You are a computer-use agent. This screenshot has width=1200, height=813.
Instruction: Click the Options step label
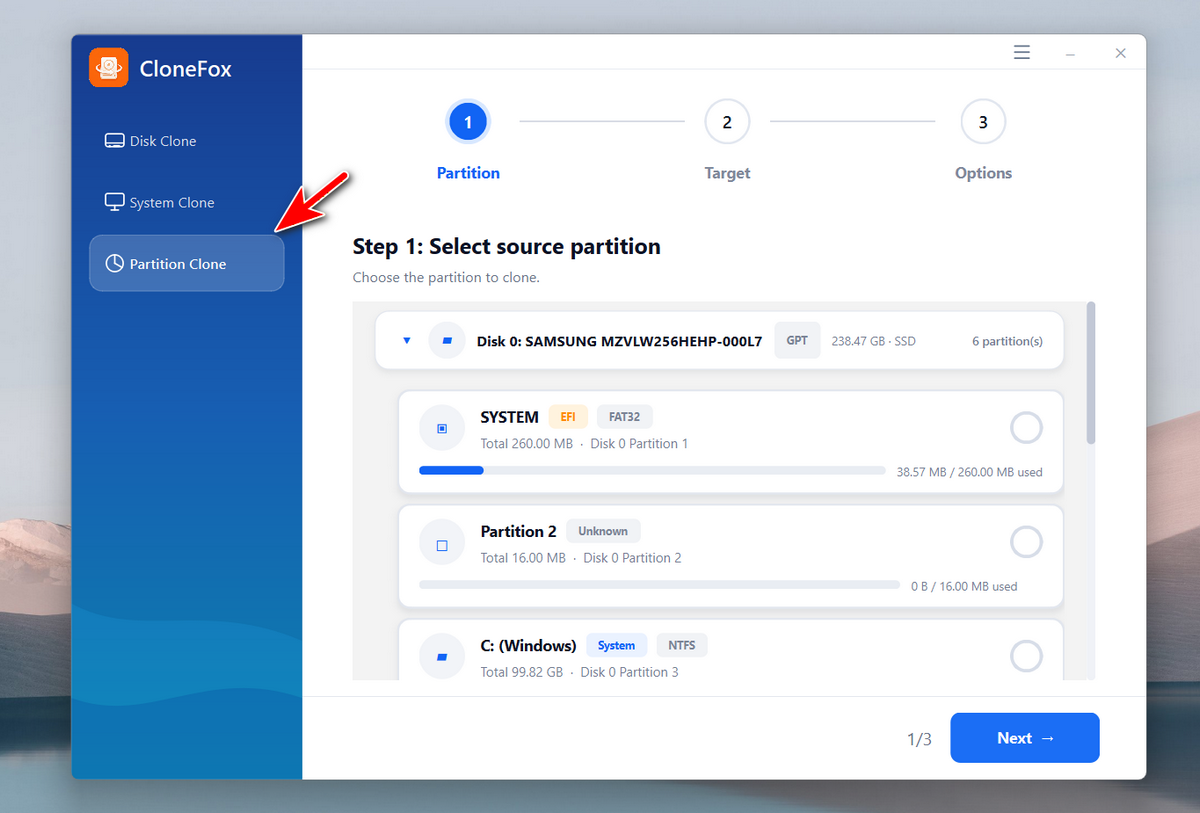pos(983,173)
